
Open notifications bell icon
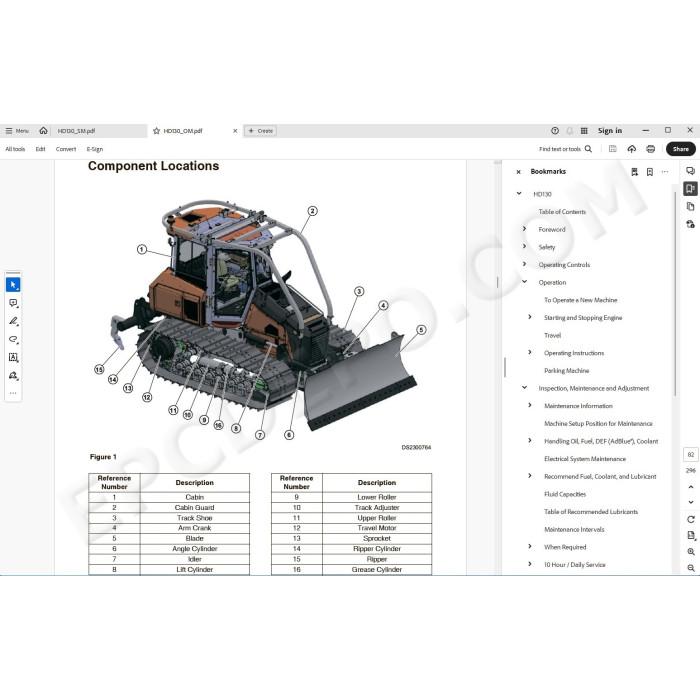pyautogui.click(x=570, y=131)
